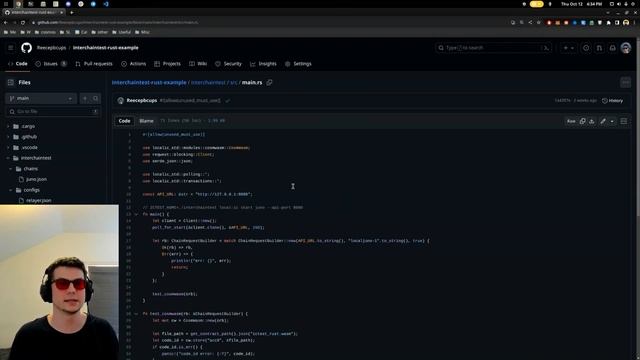Click the GitHub Octocat logo
The height and width of the screenshot is (360, 640).
coord(27,48)
